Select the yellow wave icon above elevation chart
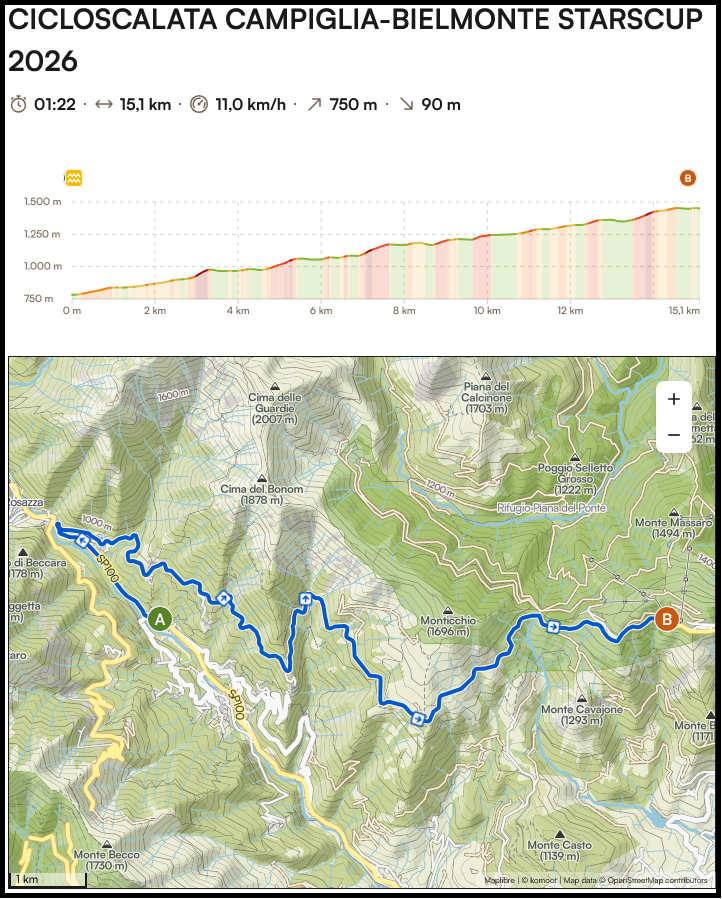Image resolution: width=722 pixels, height=899 pixels. coord(73,178)
